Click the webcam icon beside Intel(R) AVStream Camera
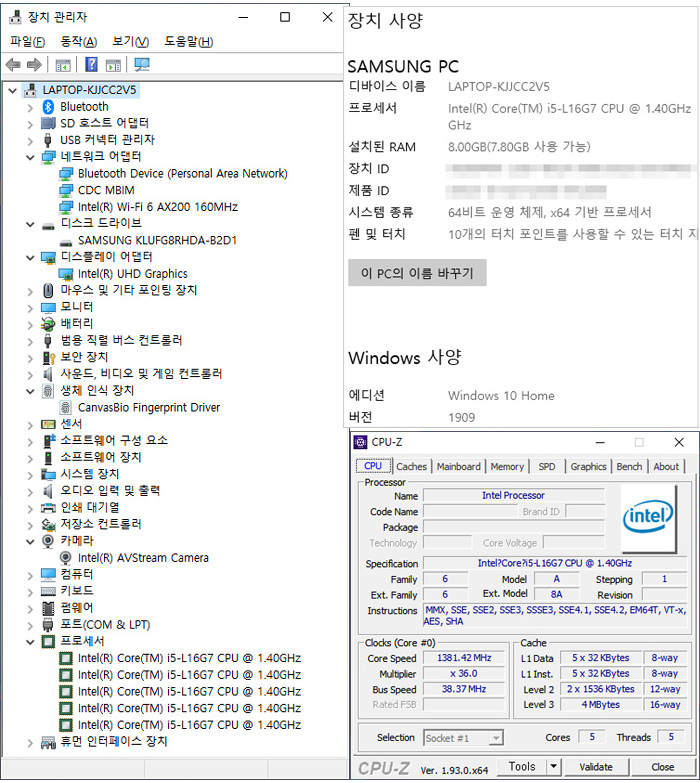The image size is (700, 783). [65, 557]
